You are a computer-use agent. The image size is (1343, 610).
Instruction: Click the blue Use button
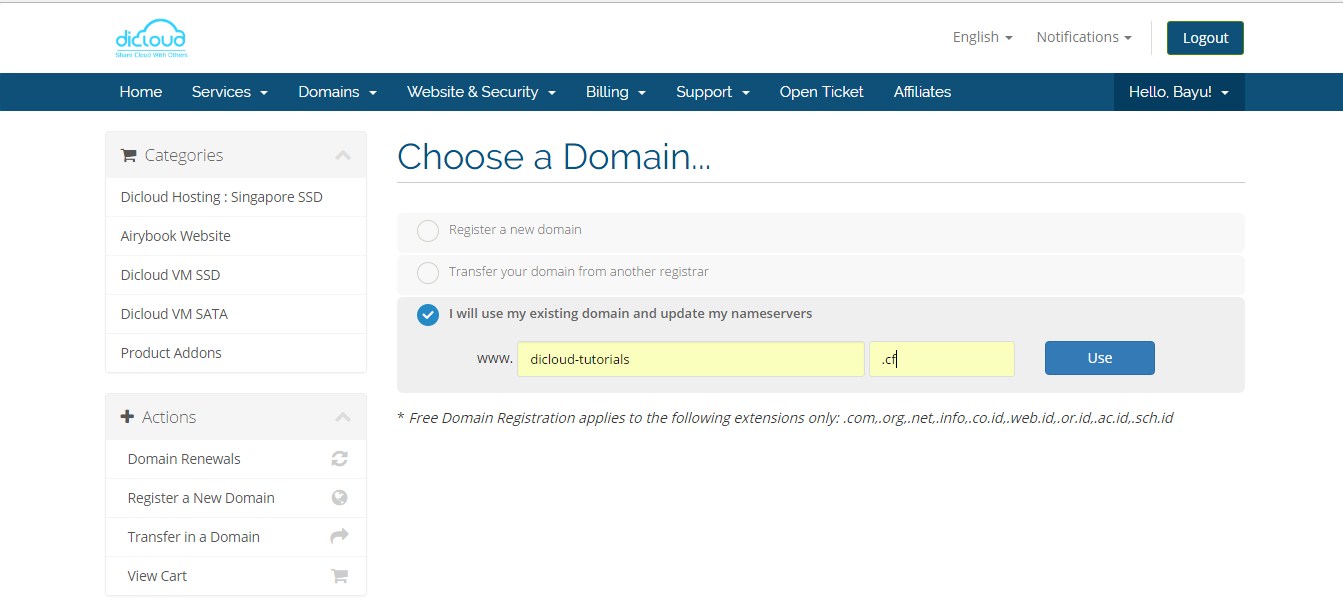(x=1099, y=358)
